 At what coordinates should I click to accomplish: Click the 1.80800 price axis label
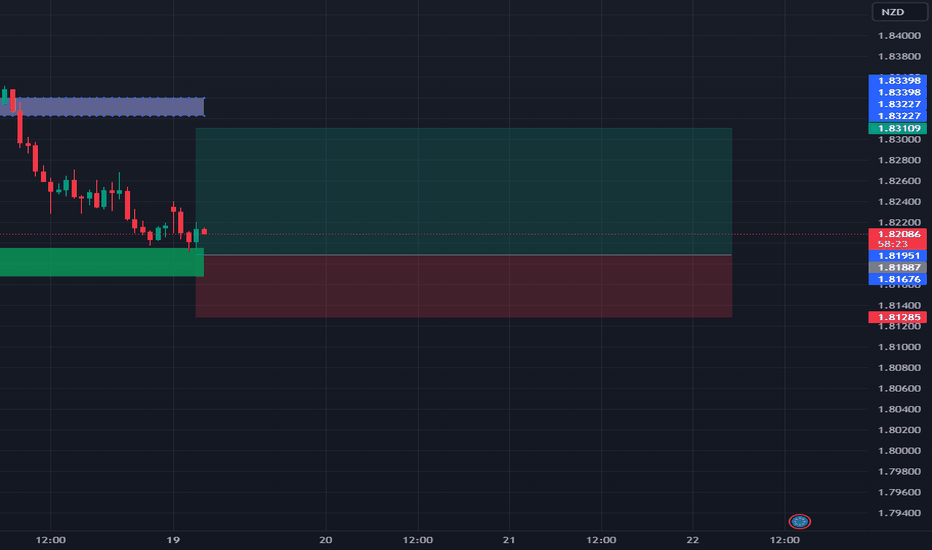(x=899, y=367)
